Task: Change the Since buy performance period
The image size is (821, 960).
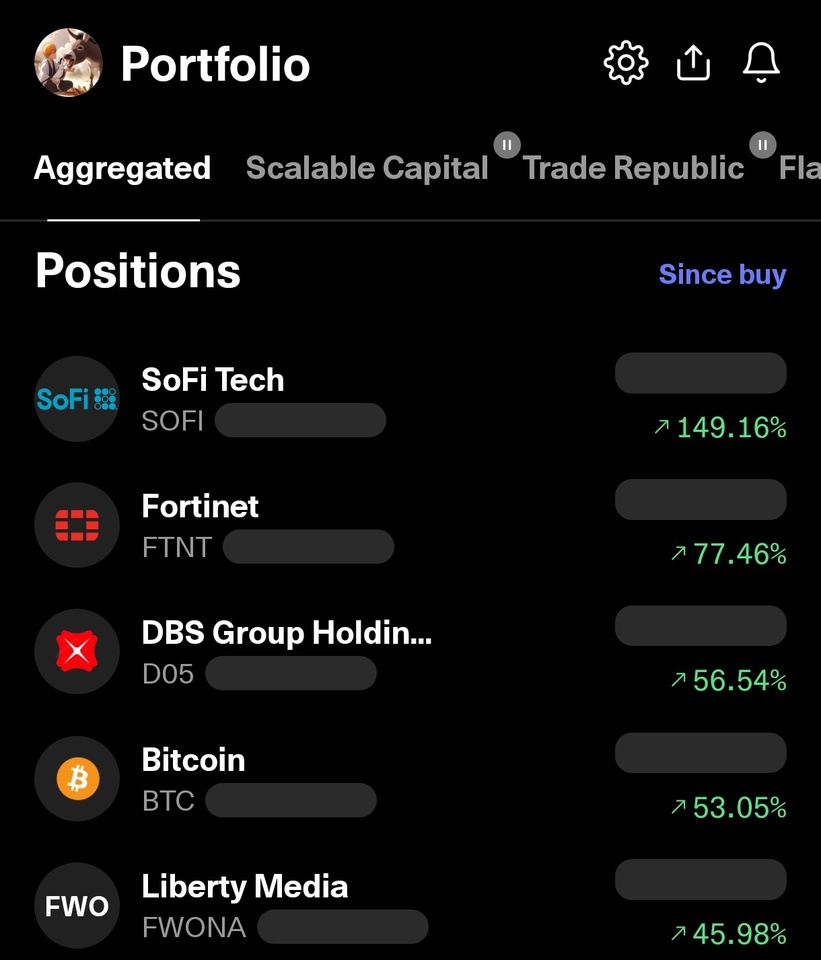Action: (x=722, y=274)
